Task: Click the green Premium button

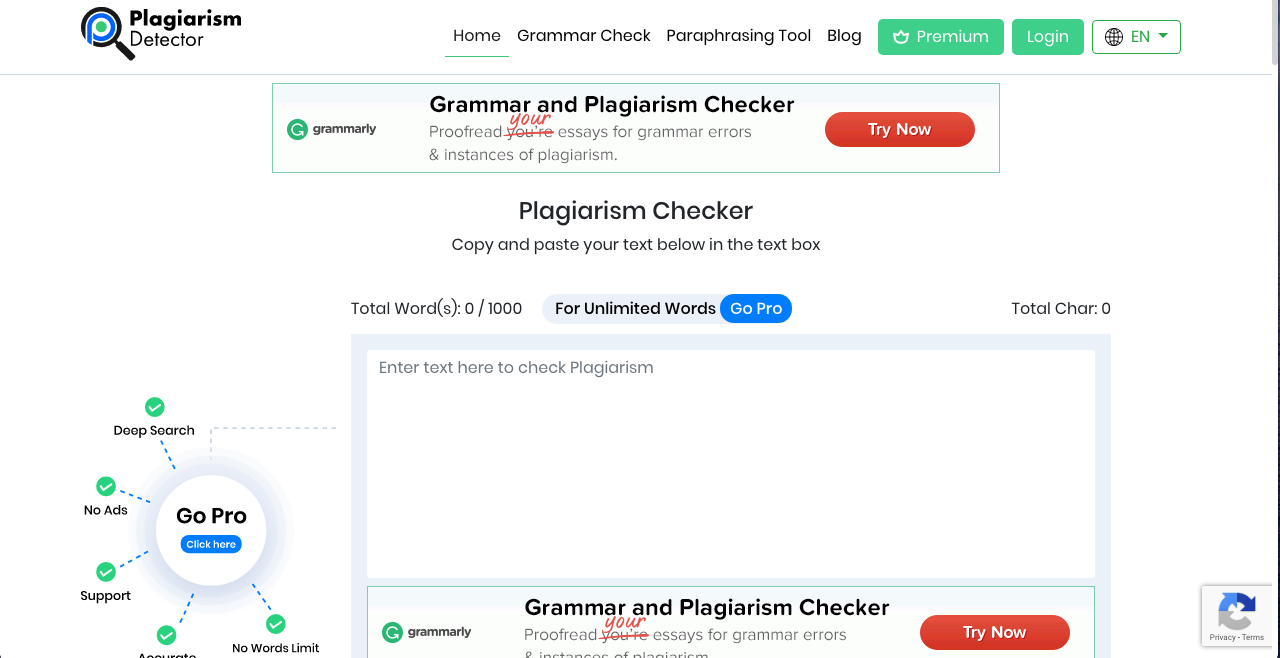Action: pyautogui.click(x=940, y=37)
